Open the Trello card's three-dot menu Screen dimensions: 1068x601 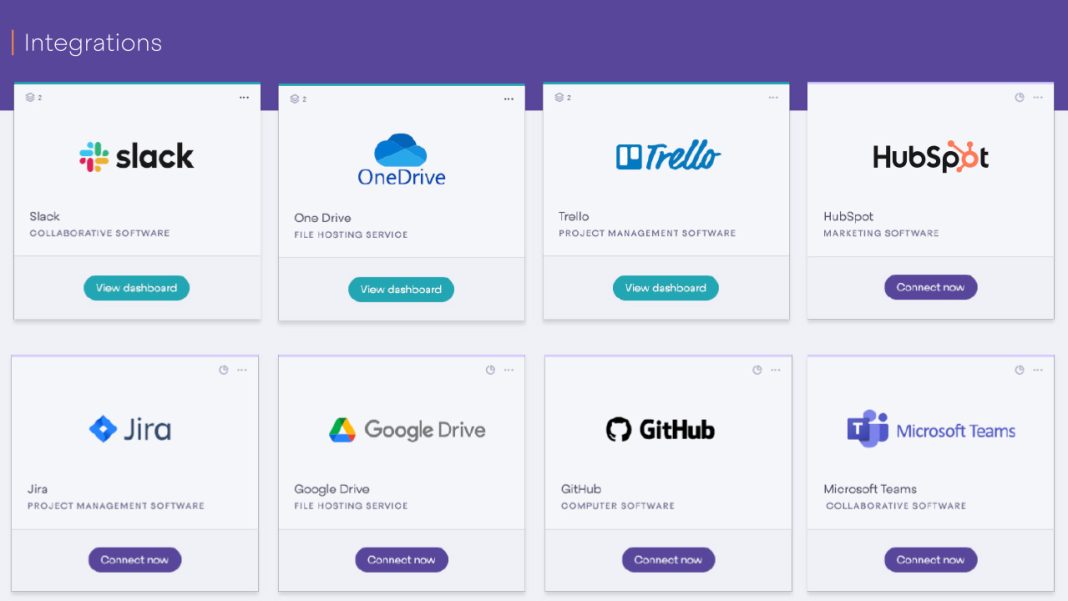click(773, 97)
